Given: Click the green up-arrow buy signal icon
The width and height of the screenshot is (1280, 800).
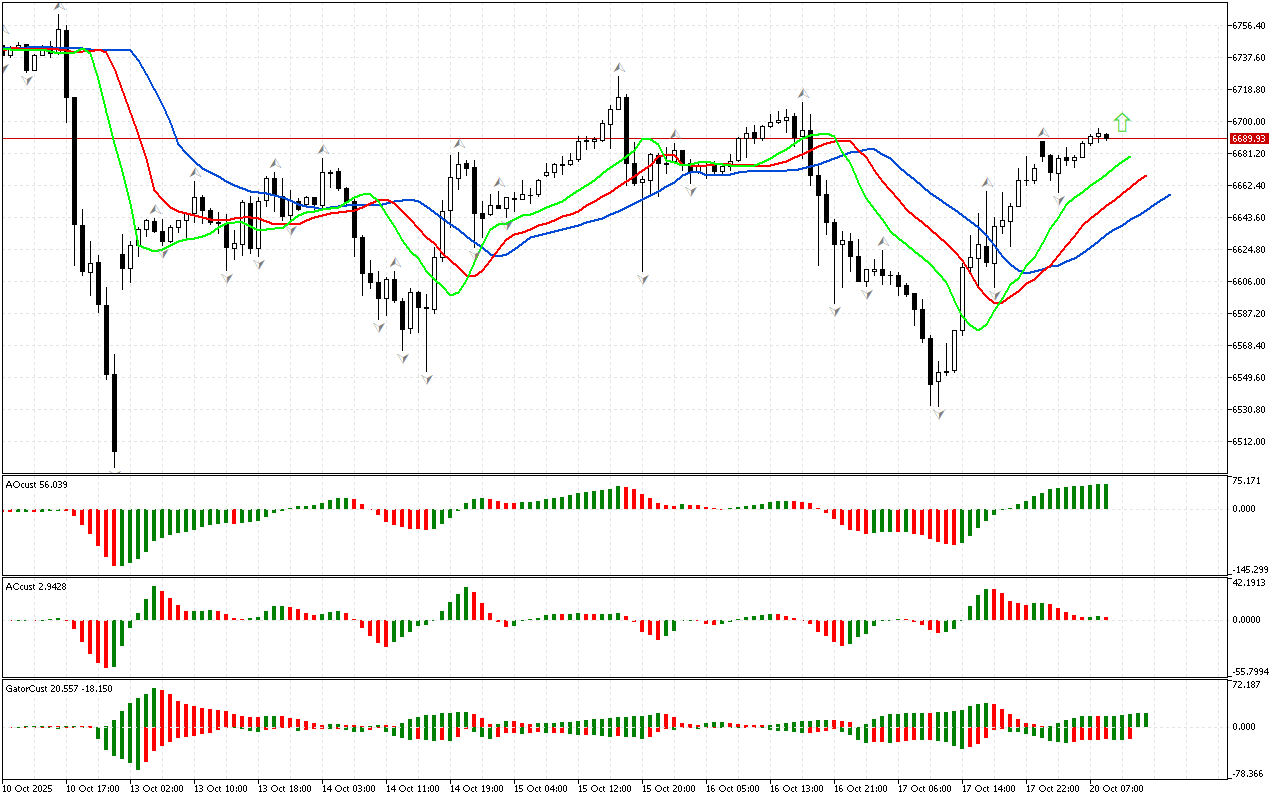Looking at the screenshot, I should pos(1122,122).
